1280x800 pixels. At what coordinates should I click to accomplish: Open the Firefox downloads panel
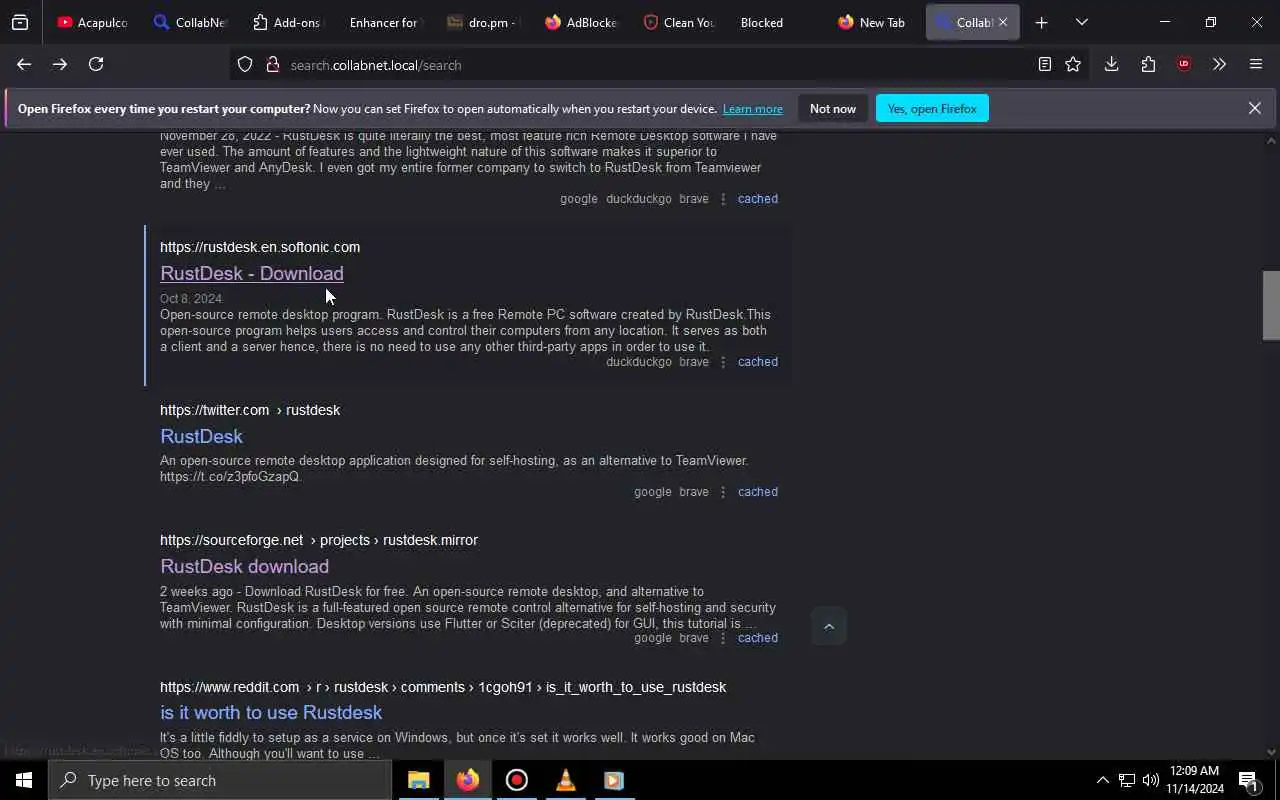tap(1111, 64)
